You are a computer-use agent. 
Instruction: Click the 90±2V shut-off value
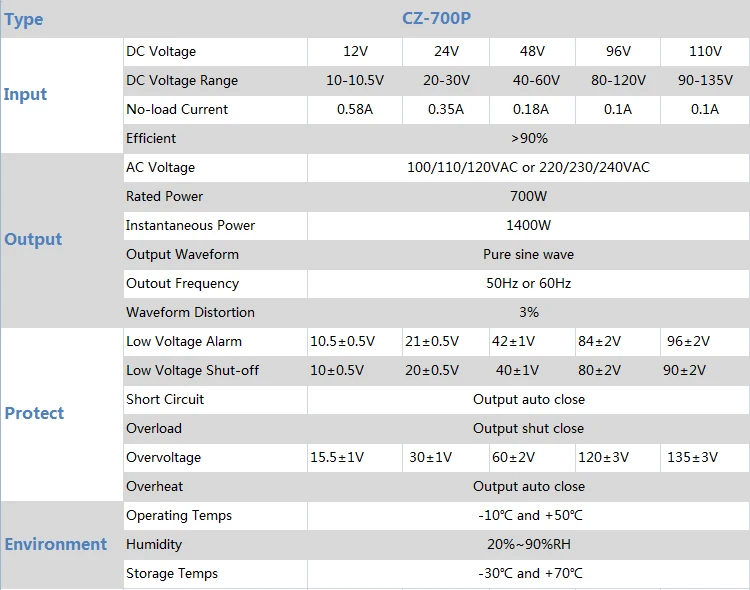684,370
